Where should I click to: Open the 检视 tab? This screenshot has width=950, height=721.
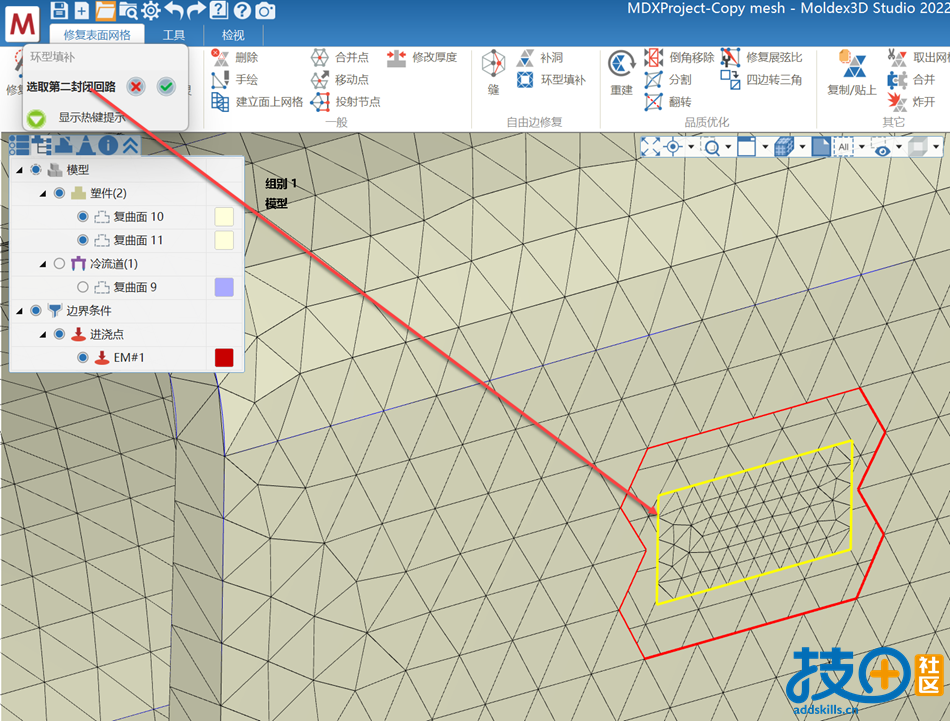point(233,35)
